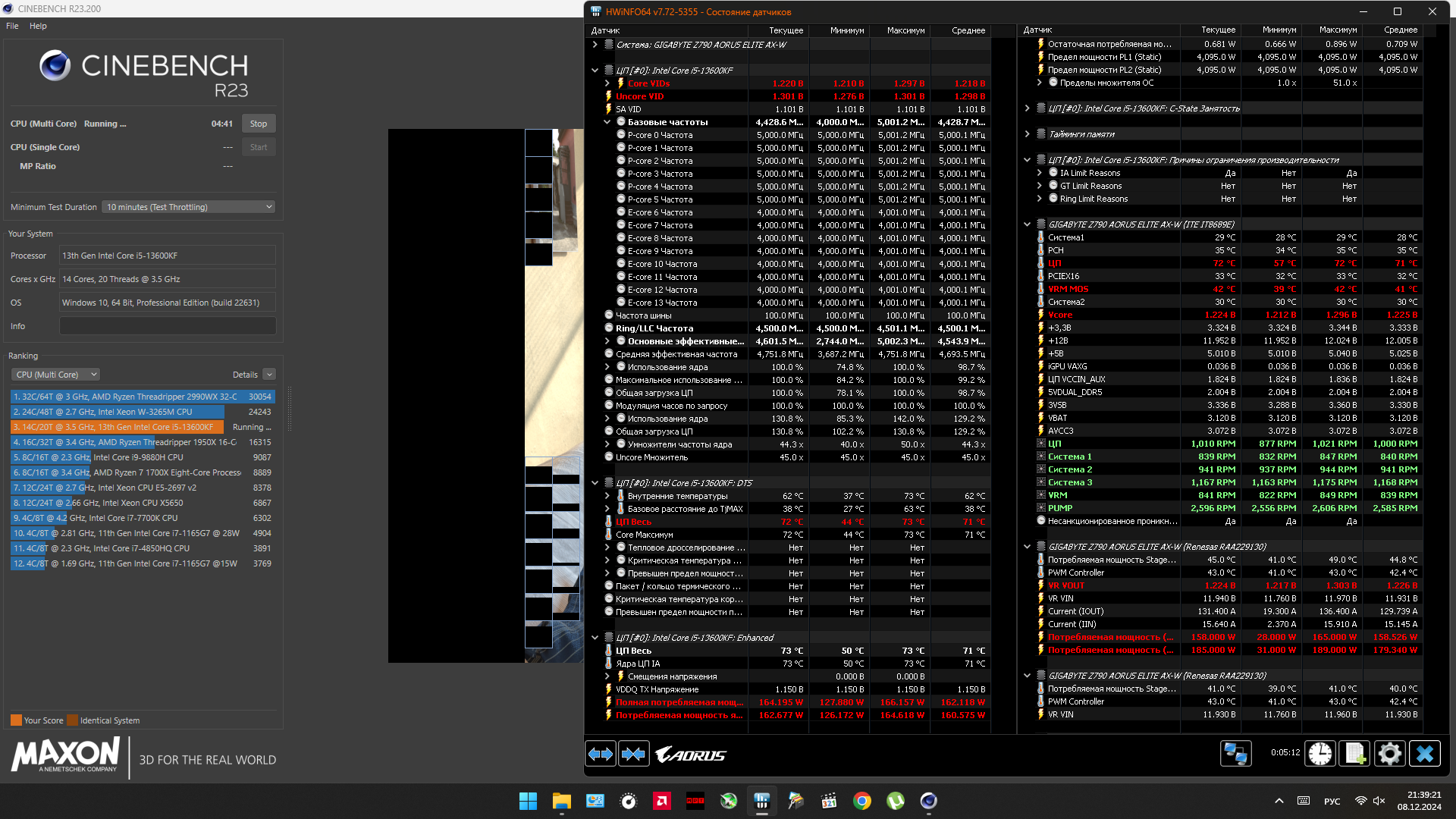Stop the running multi core test
Screen dimensions: 1456x819
(x=259, y=124)
